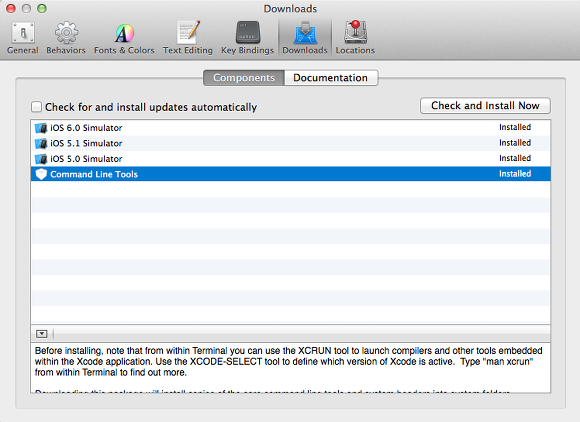Screen dimensions: 580x422
Task: Click the Command Line Tools shield icon
Action: (x=41, y=174)
